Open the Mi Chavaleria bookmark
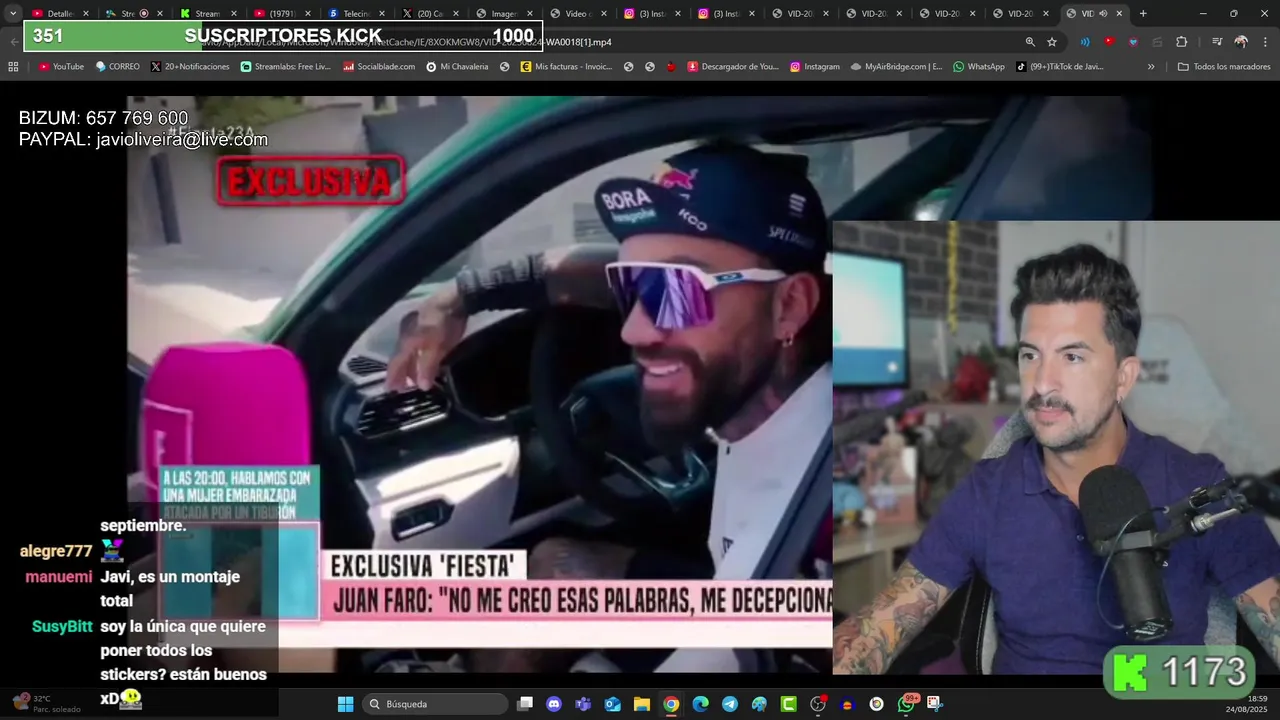 tap(457, 67)
